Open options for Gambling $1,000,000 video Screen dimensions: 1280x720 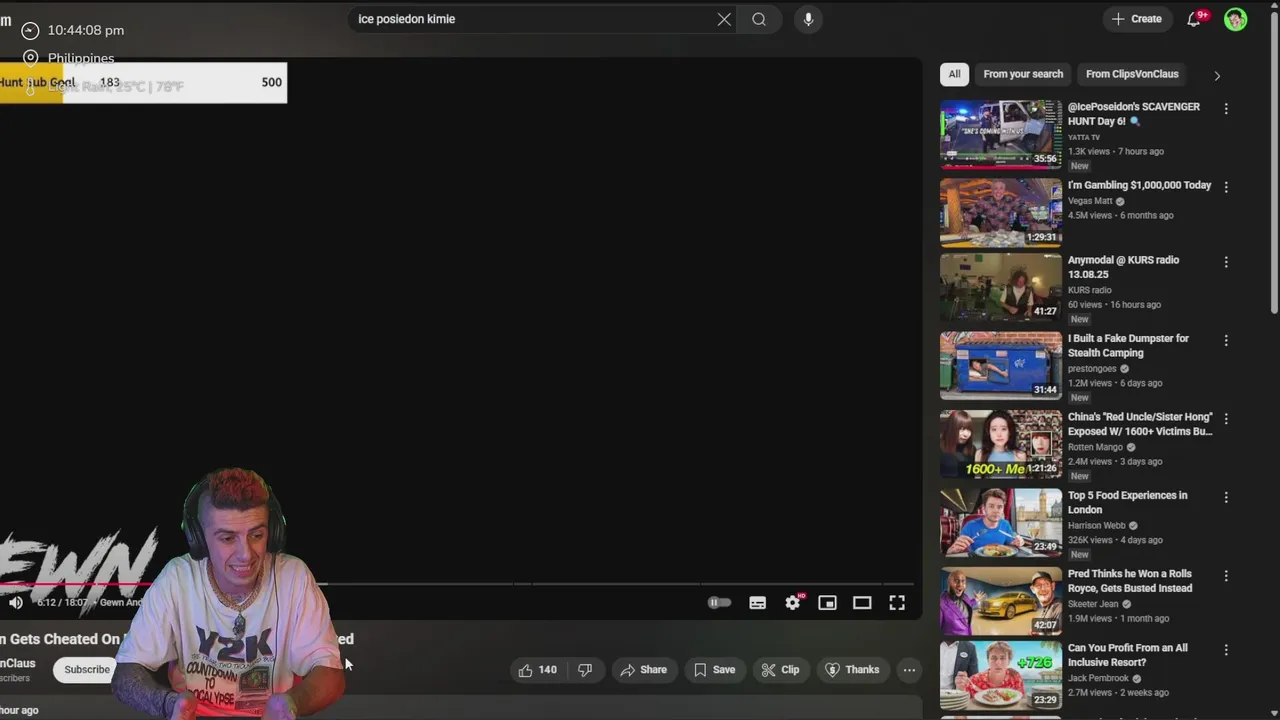pos(1226,187)
